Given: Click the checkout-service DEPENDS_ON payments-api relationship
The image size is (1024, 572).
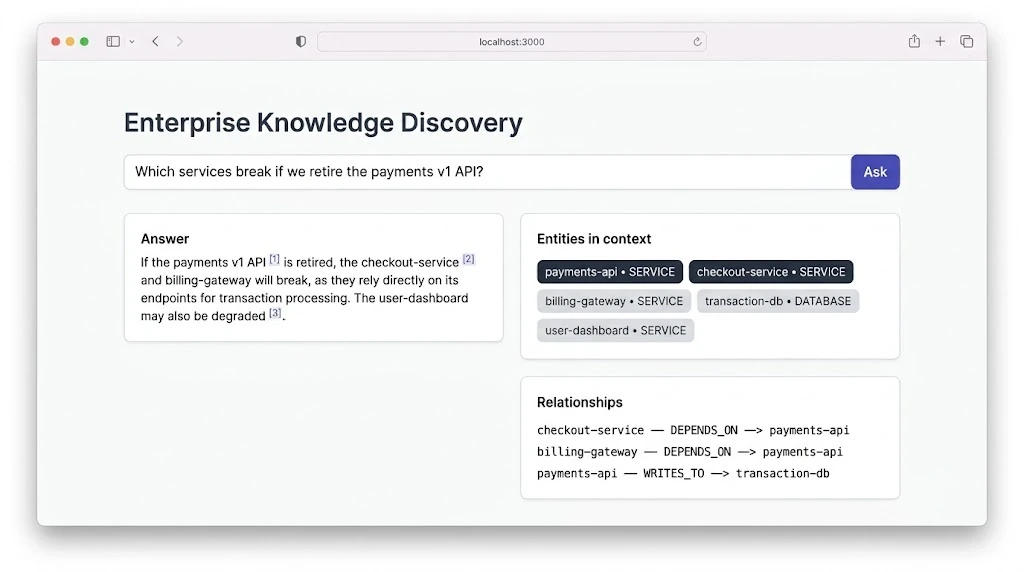Looking at the screenshot, I should point(693,430).
